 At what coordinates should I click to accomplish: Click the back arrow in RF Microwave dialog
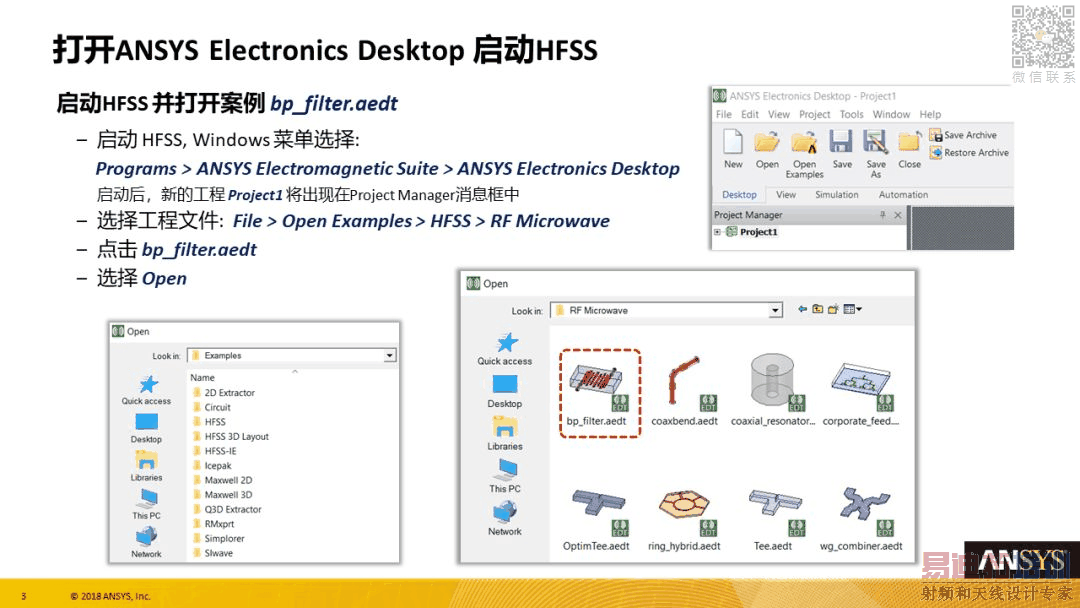click(802, 309)
